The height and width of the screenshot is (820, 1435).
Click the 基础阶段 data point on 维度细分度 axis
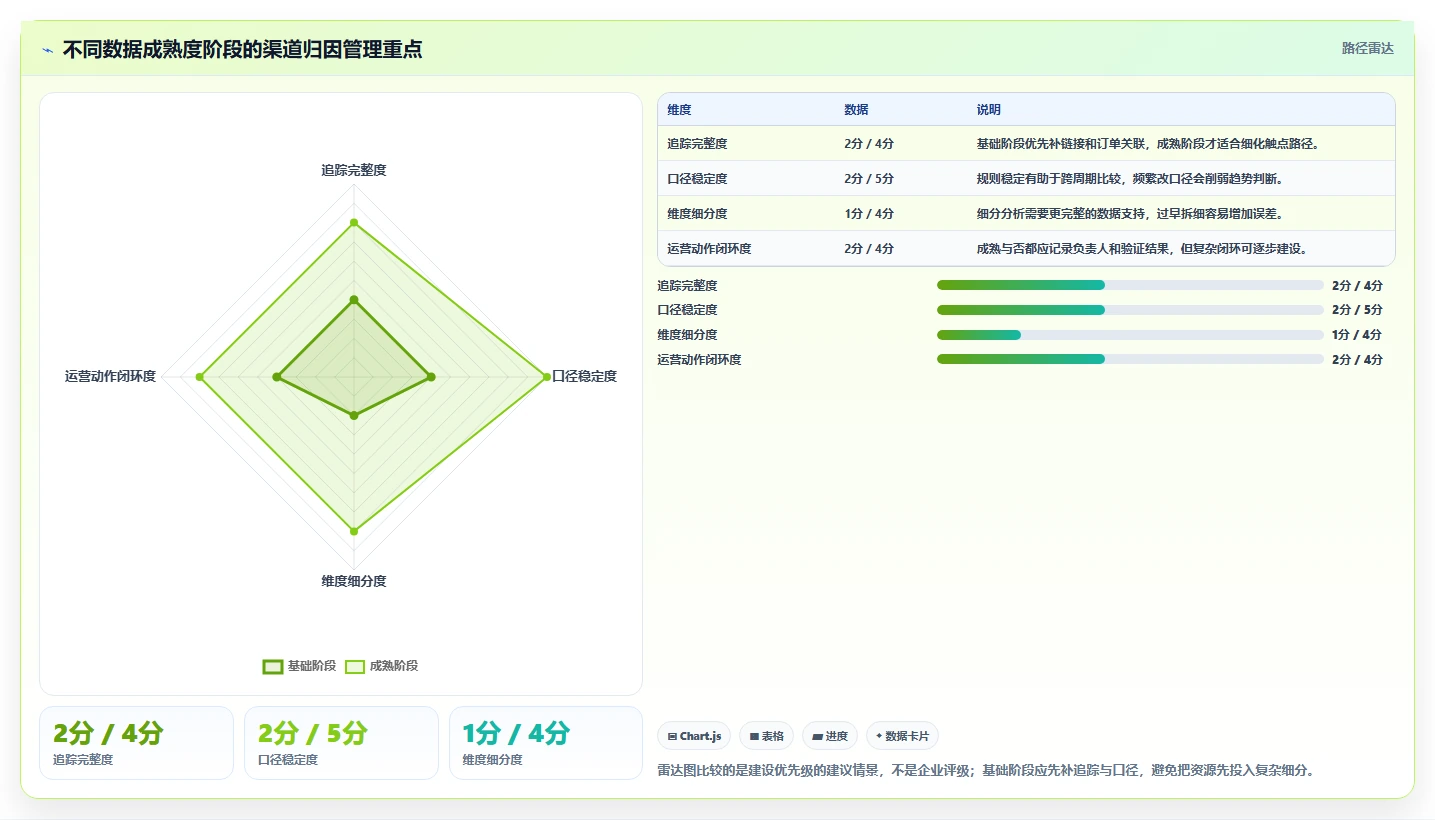point(354,415)
